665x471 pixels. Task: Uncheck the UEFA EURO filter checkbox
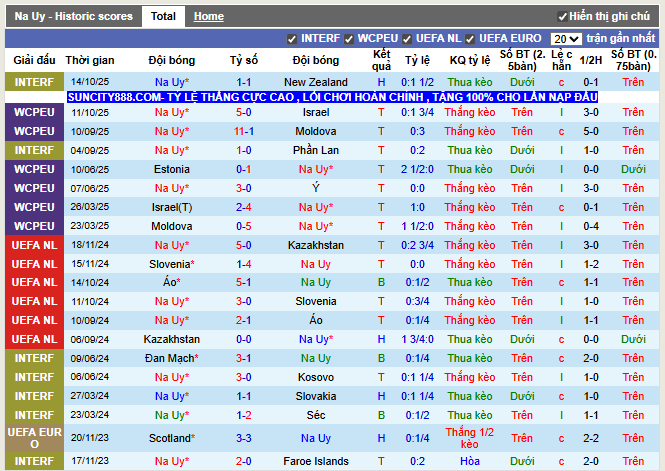pos(469,39)
